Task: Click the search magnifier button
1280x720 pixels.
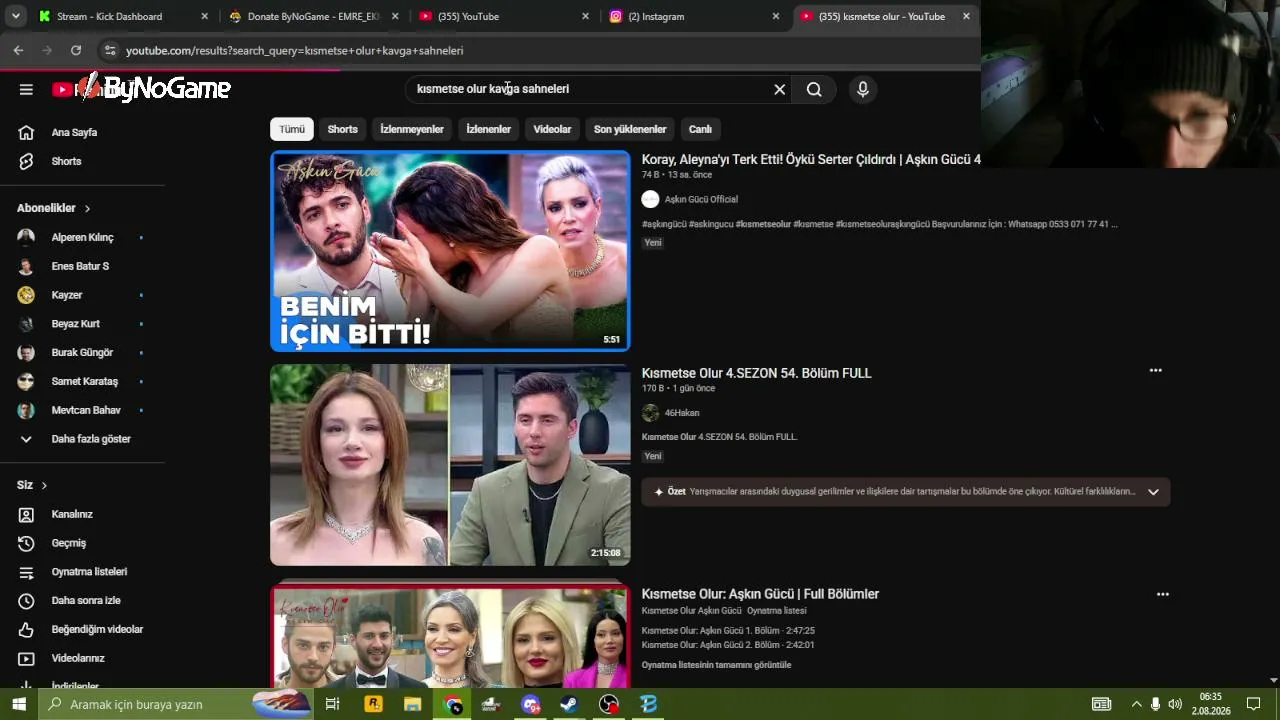Action: [x=814, y=89]
